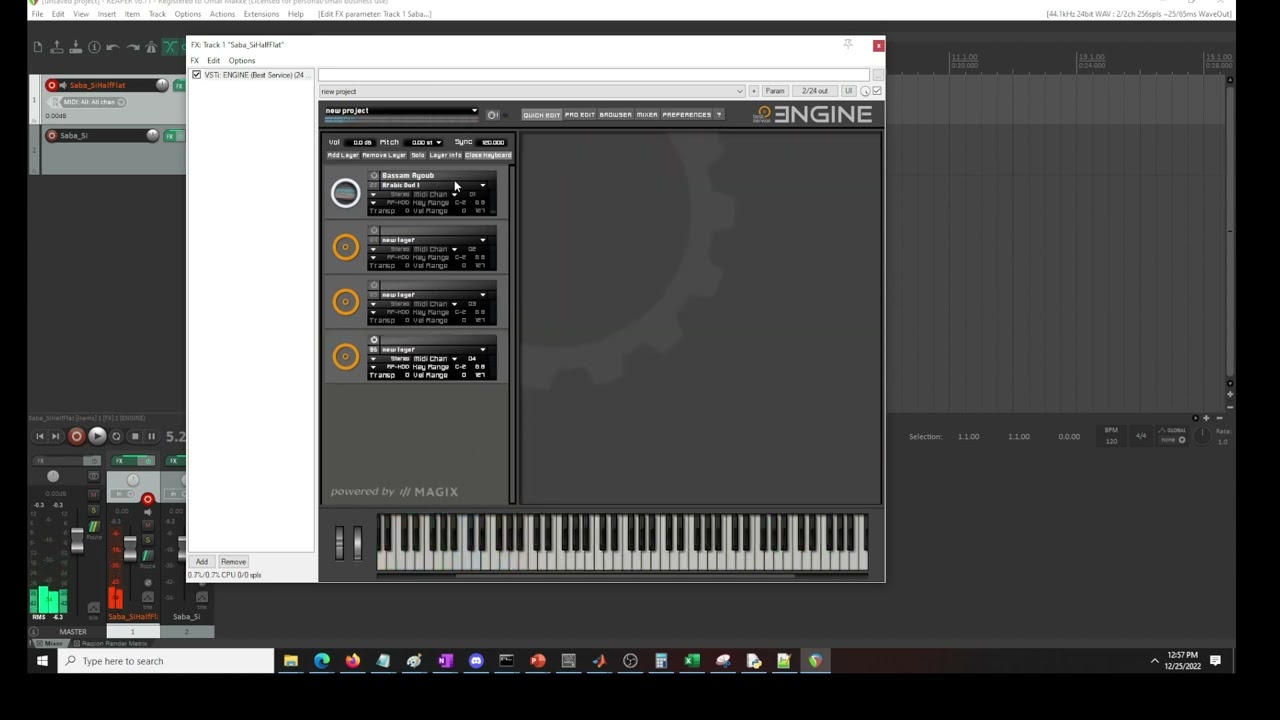Open the File menu in REAPER

point(37,14)
